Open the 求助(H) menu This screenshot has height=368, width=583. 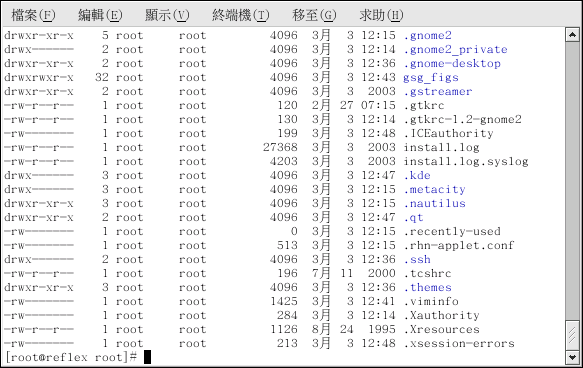click(x=381, y=15)
